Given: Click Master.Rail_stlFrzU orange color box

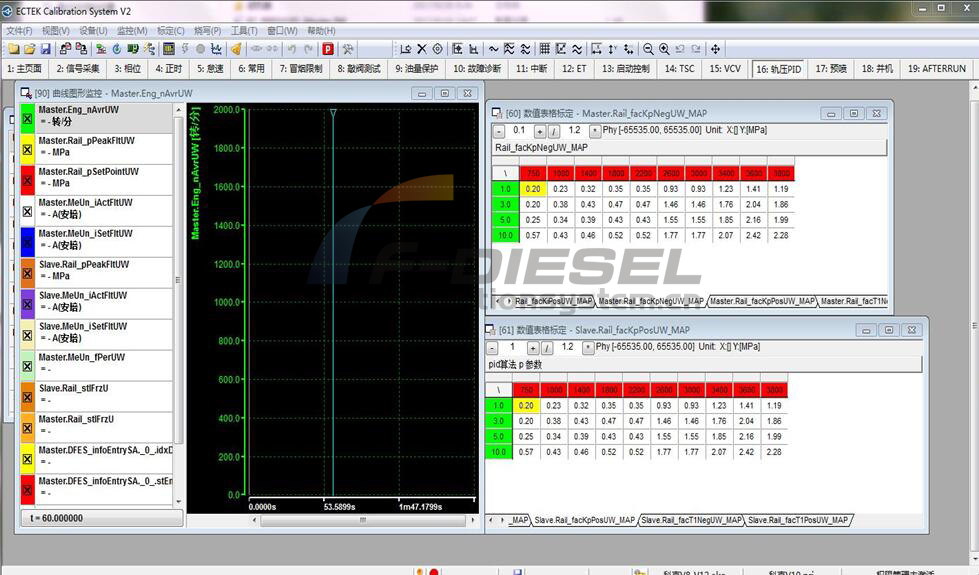Looking at the screenshot, I should click(27, 428).
